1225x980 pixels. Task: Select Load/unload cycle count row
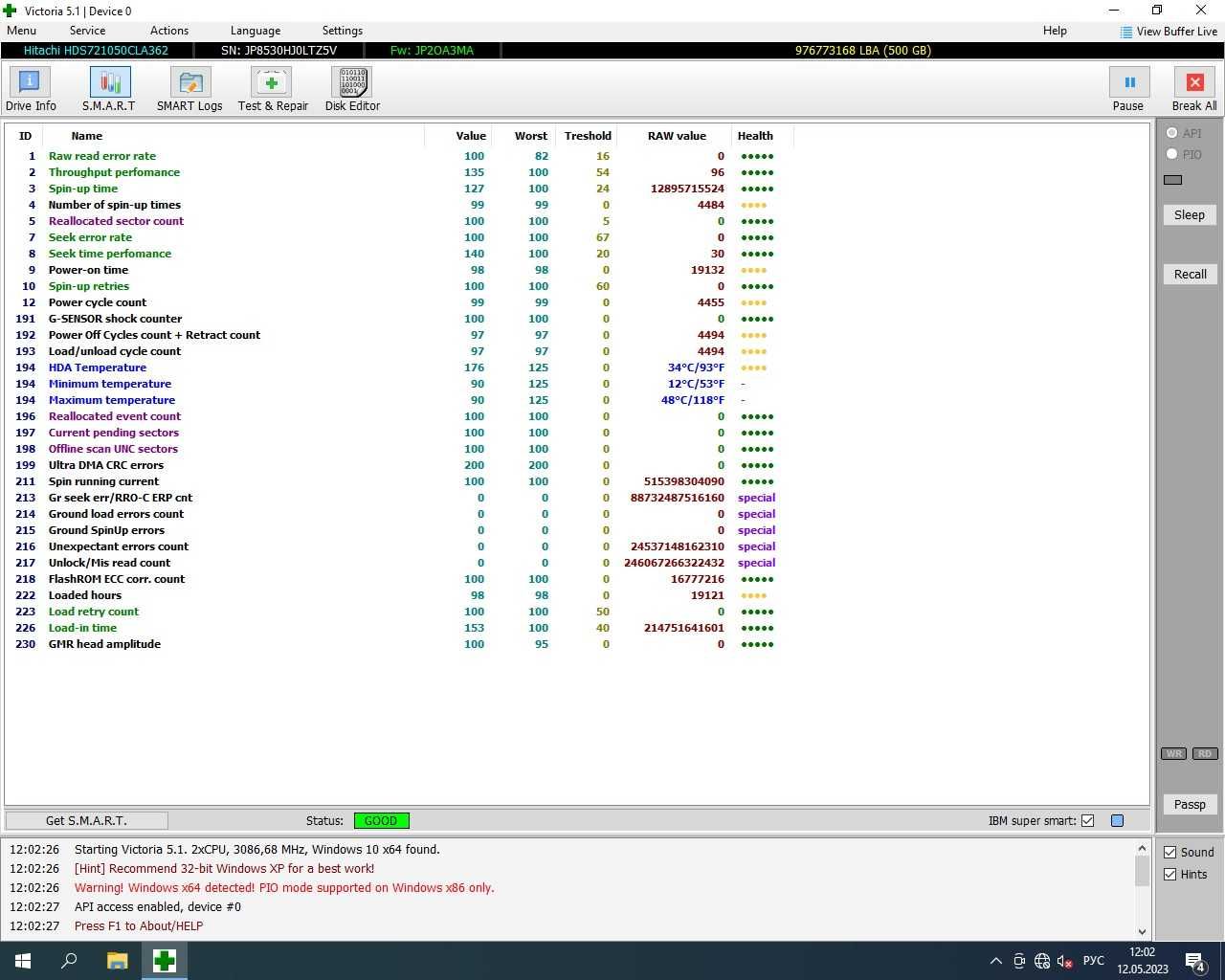(399, 351)
